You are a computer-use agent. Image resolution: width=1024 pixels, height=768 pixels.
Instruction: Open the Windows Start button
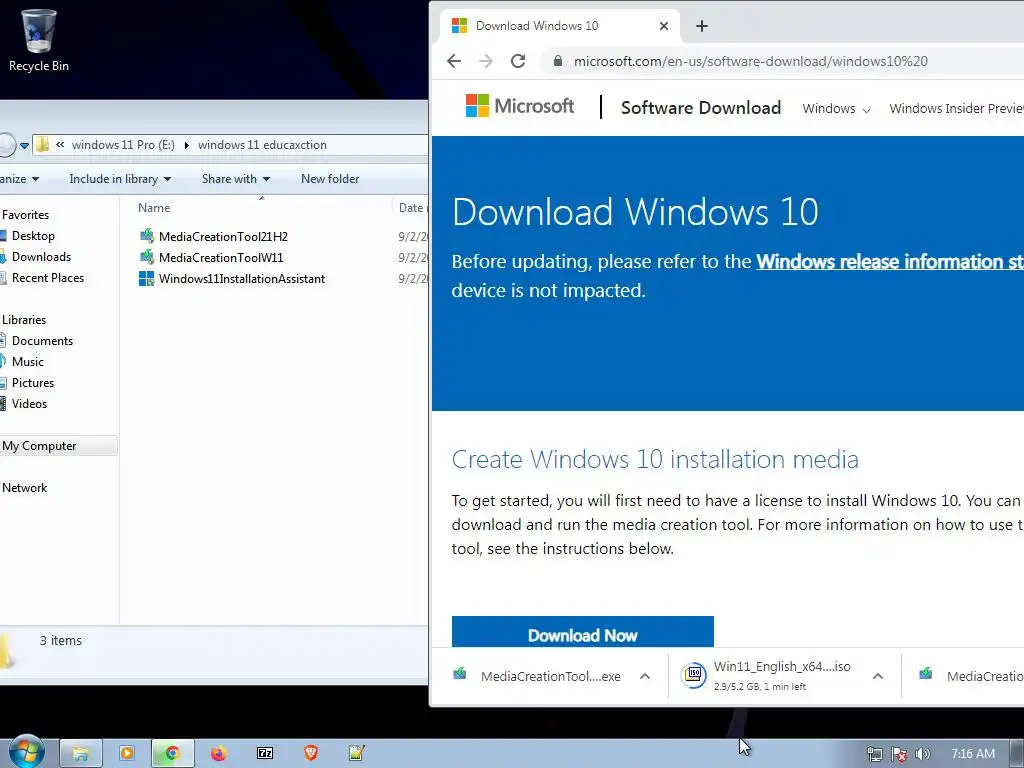(x=25, y=752)
